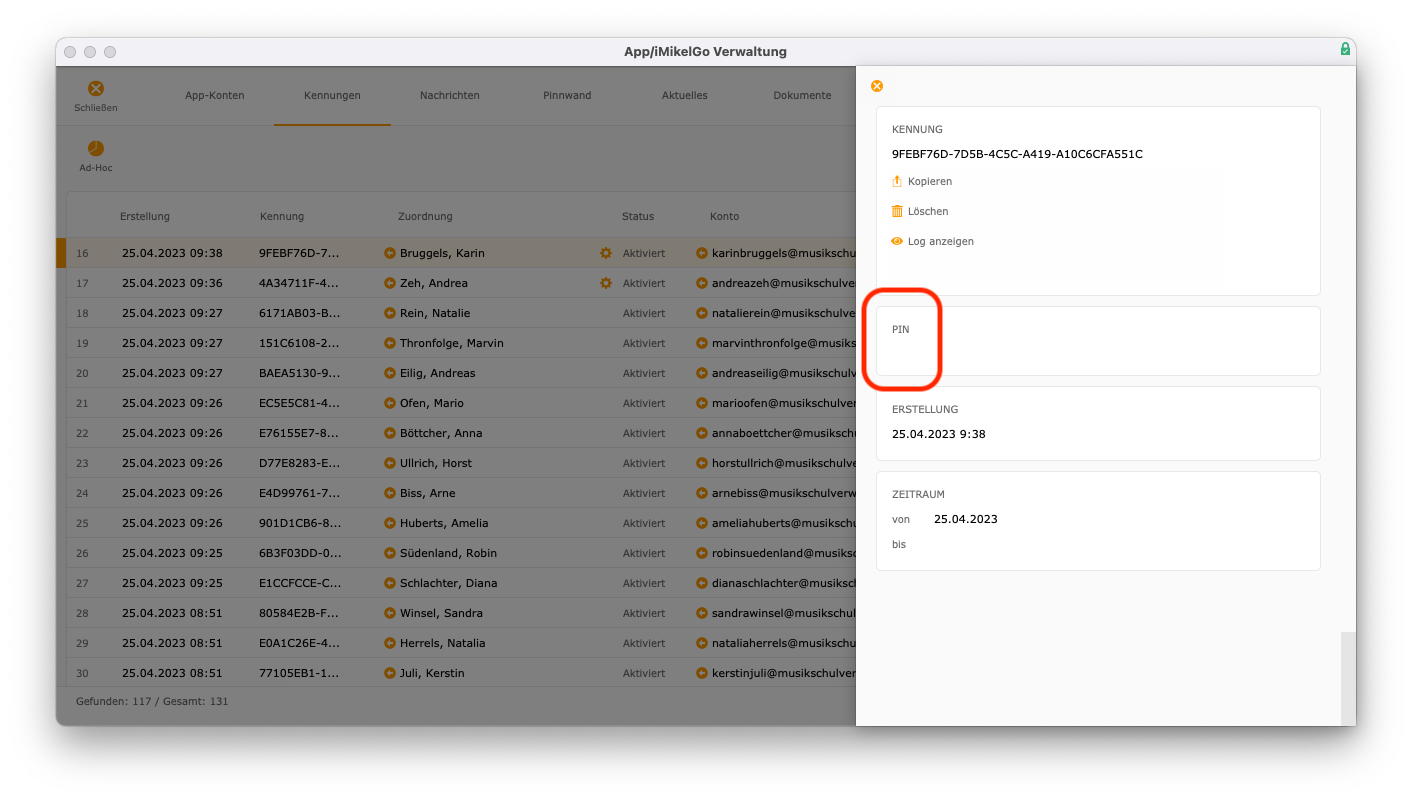
Task: Click arrow icon beside marvinthronfolge account
Action: pos(702,343)
